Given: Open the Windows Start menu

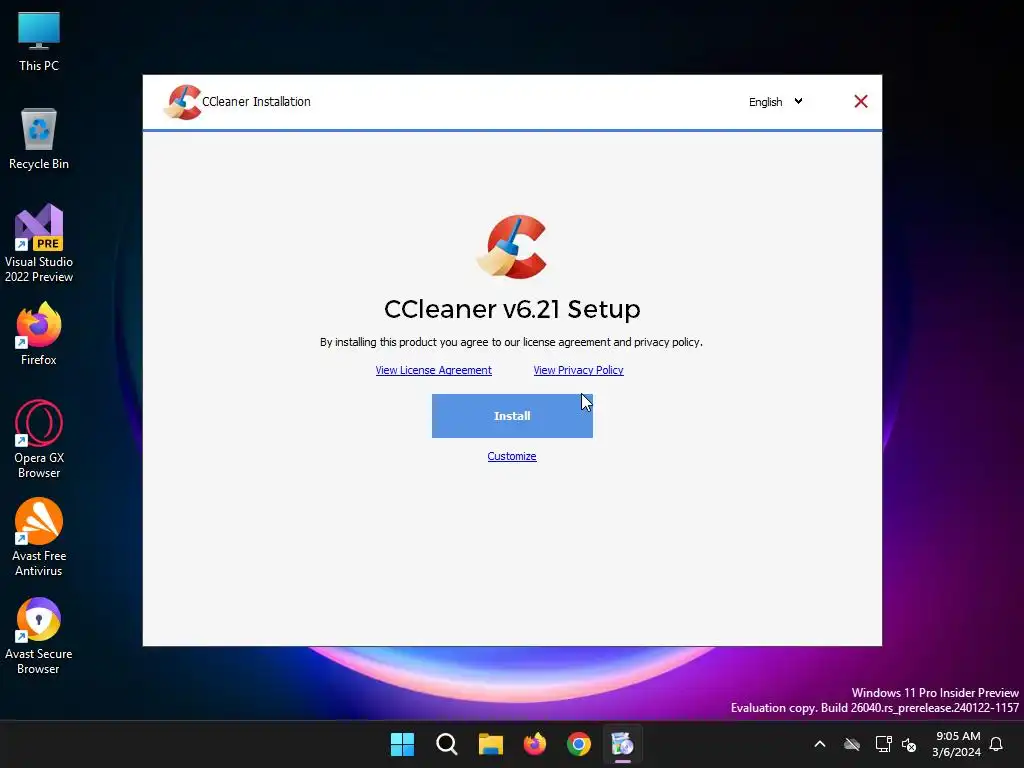Looking at the screenshot, I should click(402, 744).
